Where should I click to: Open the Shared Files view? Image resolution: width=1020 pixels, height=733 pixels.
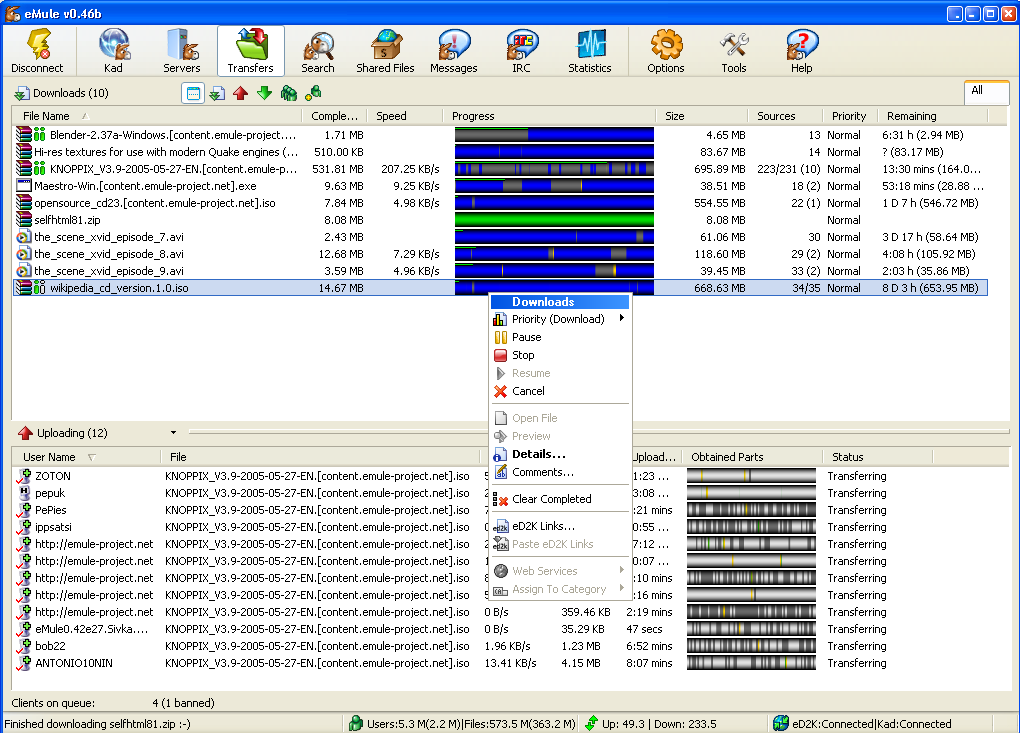[x=385, y=50]
